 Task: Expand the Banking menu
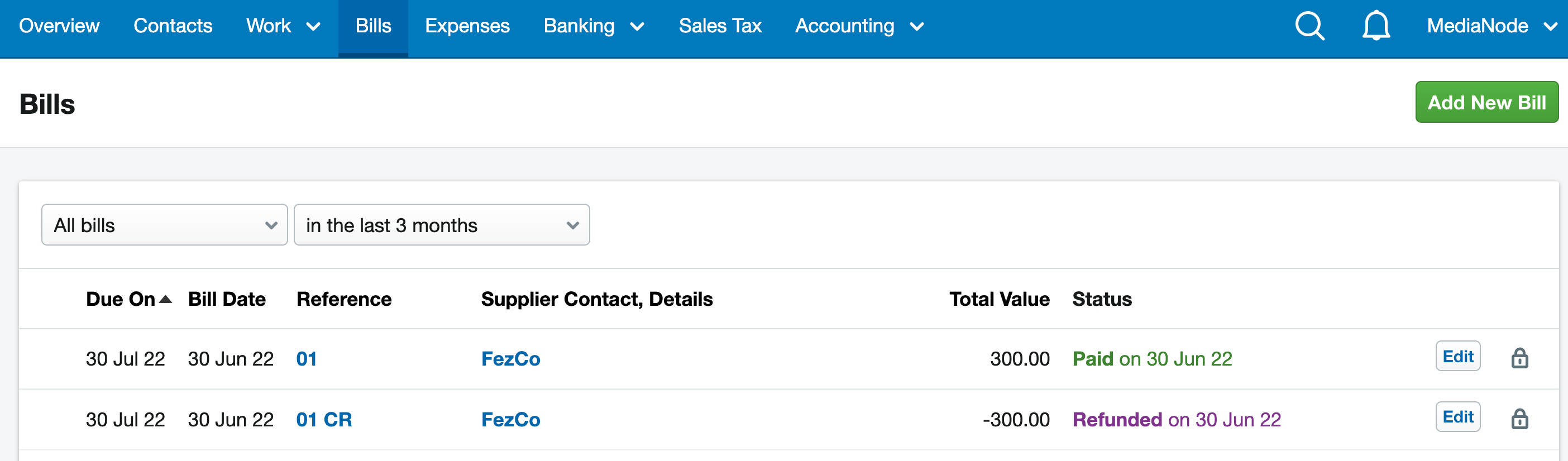pos(594,26)
